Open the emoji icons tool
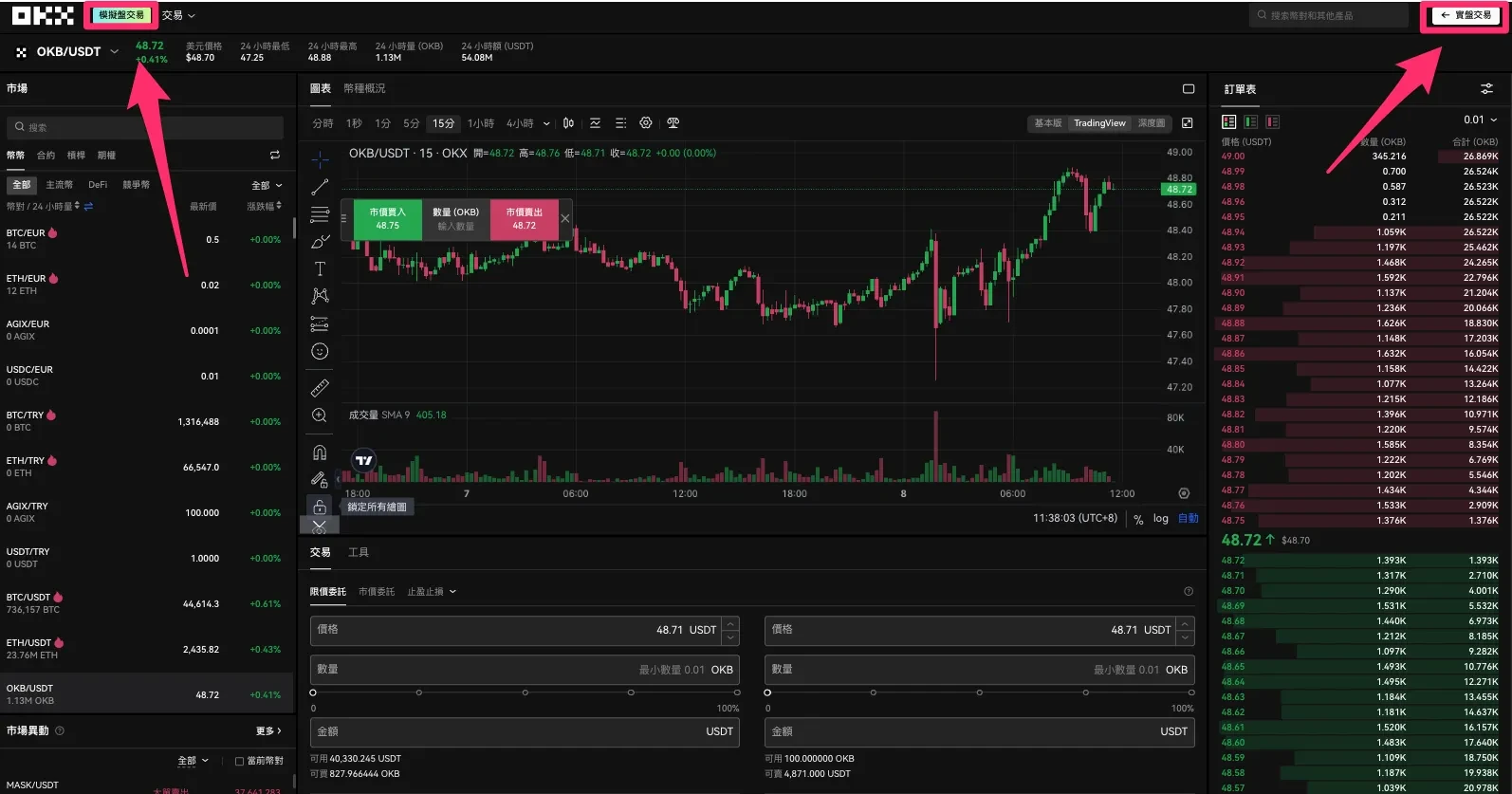1512x794 pixels. click(320, 351)
